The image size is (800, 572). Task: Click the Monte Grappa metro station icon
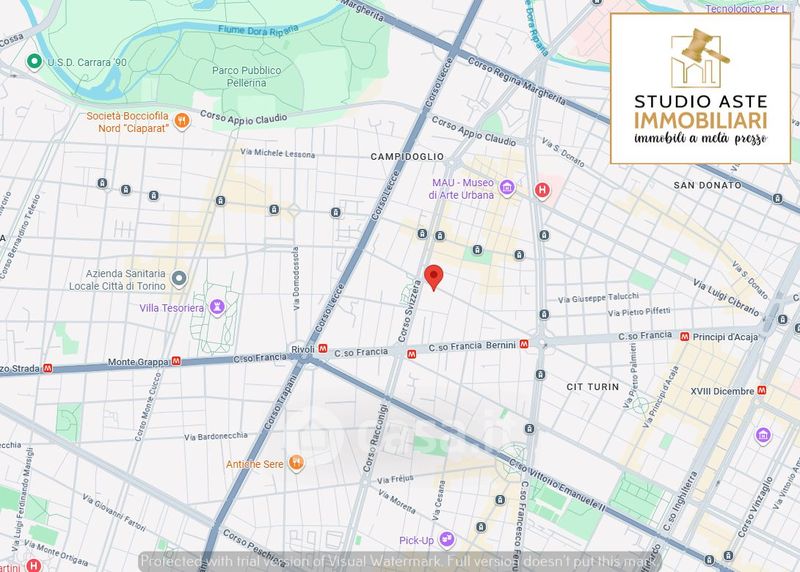tap(176, 360)
